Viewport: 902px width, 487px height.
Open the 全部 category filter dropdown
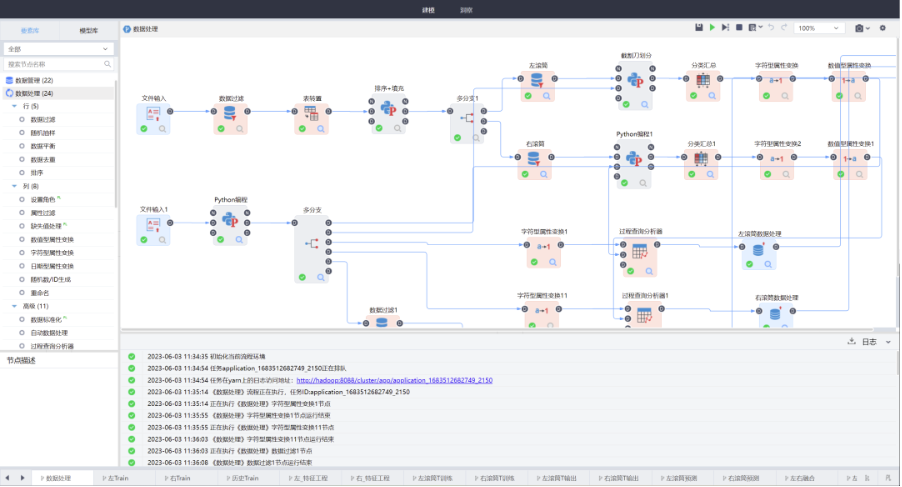[58, 48]
